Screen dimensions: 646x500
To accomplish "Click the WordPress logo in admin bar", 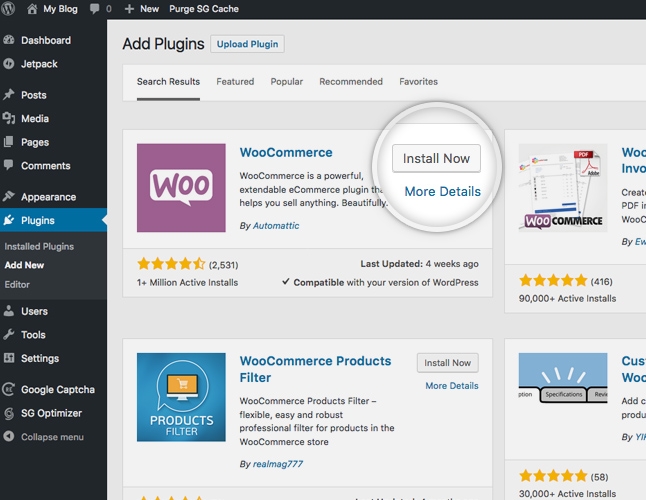I will pyautogui.click(x=8, y=9).
